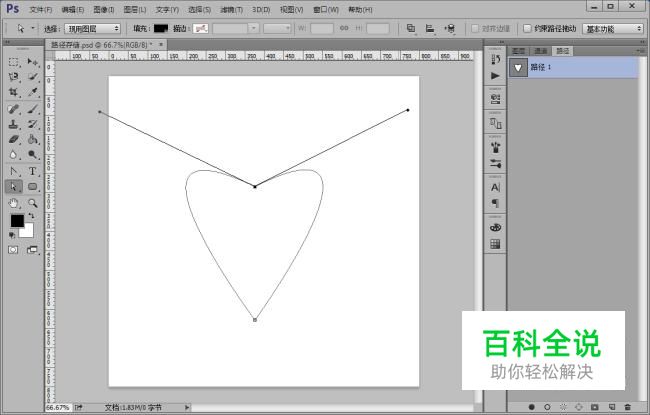The image size is (650, 415).
Task: Open path arrangement options
Action: click(449, 29)
